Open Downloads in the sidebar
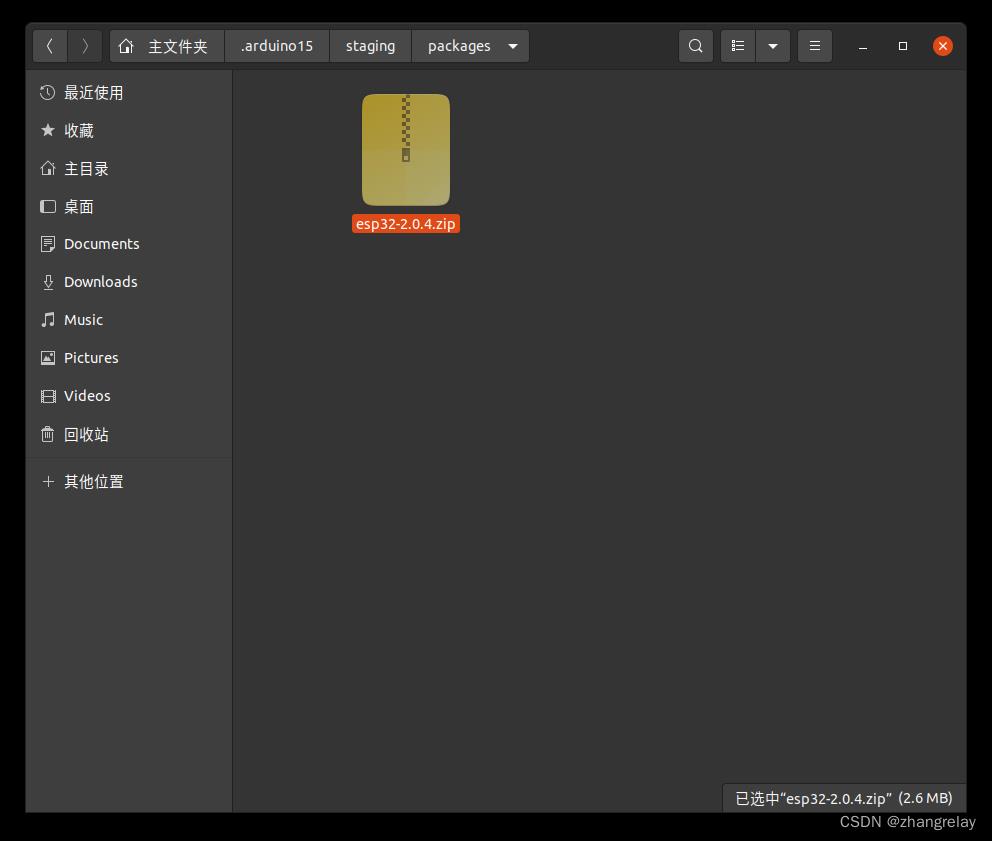The image size is (992, 841). click(x=129, y=282)
